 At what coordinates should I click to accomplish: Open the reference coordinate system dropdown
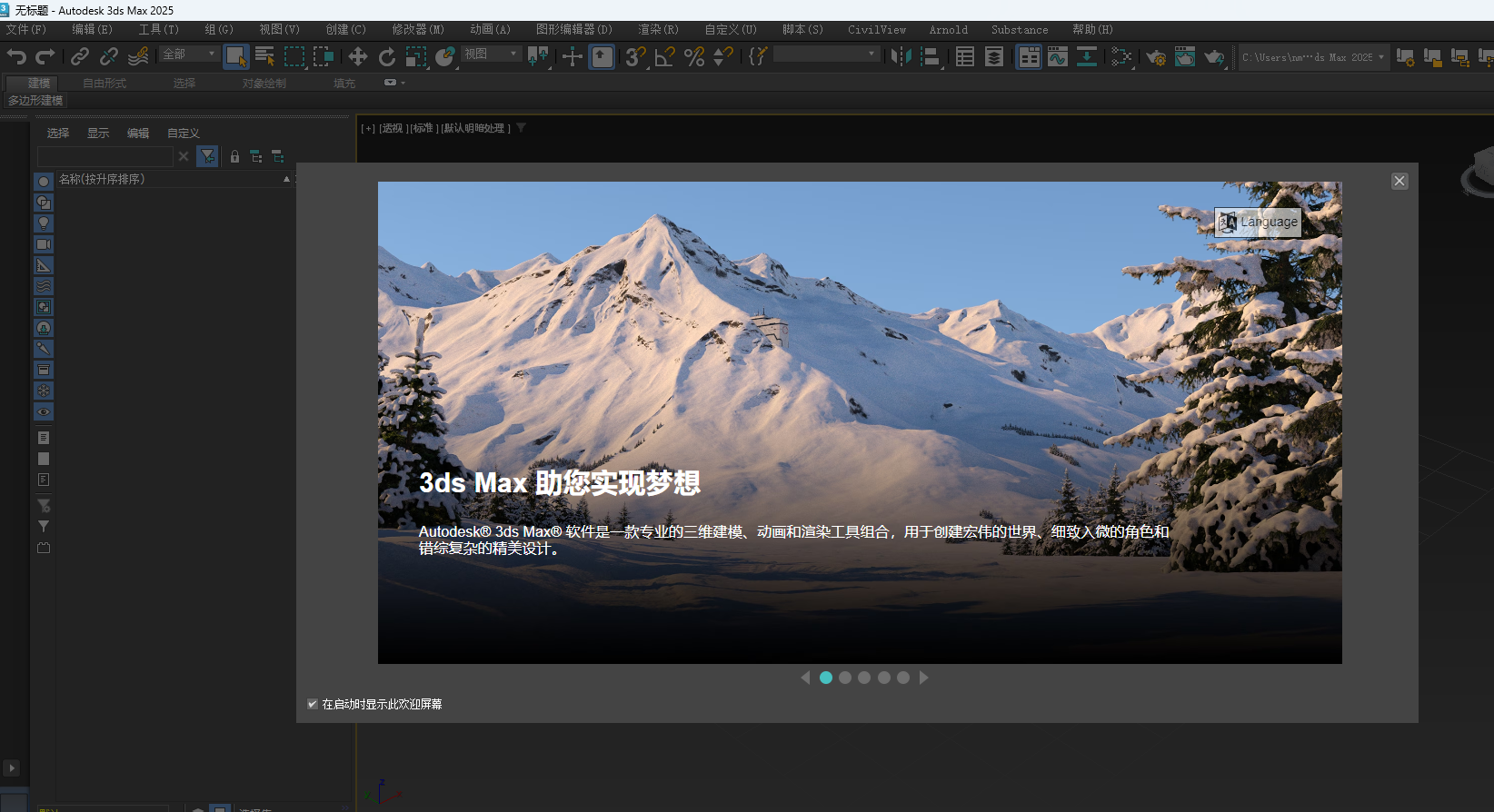coord(492,54)
